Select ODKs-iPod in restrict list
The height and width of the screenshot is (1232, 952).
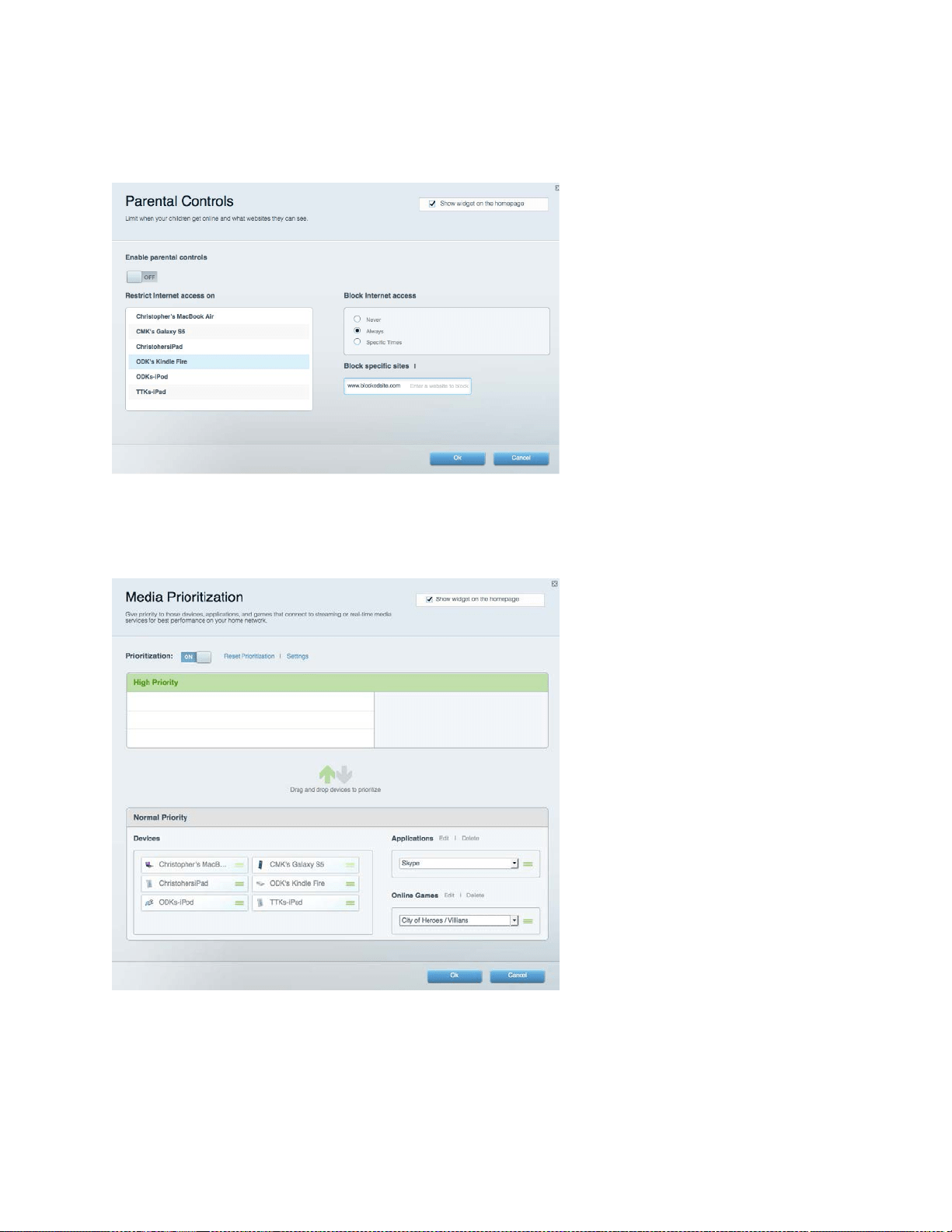219,377
